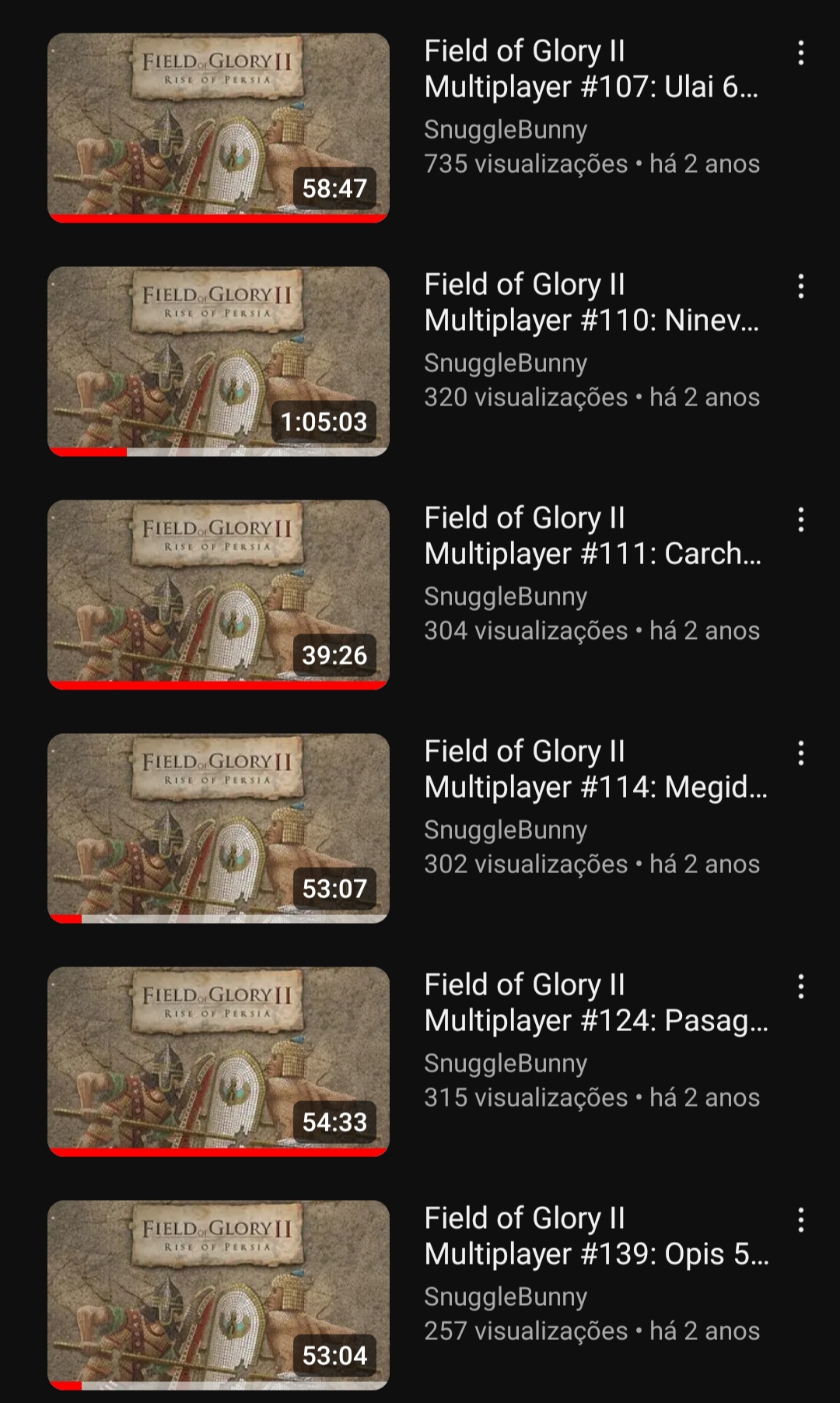Click red watch-progress bar on #110 thumbnail
840x1403 pixels.
pyautogui.click(x=88, y=451)
